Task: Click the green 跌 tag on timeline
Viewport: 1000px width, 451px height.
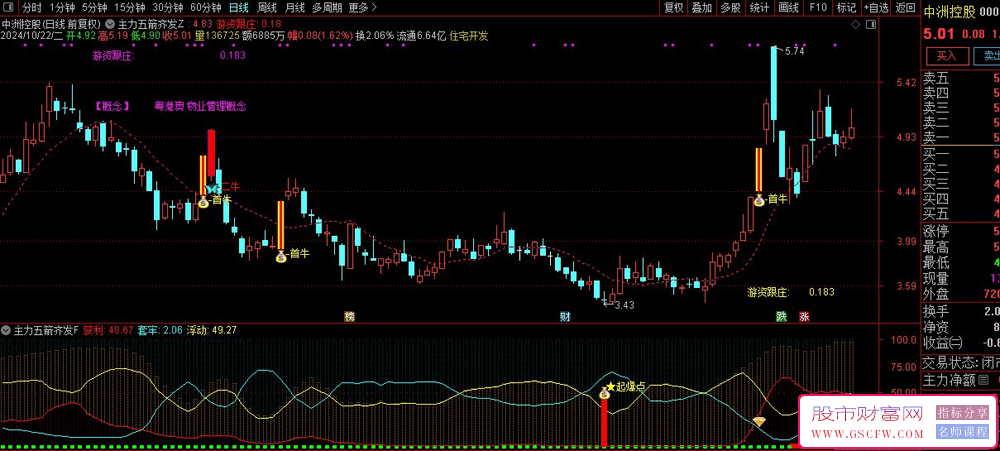Action: [x=781, y=316]
